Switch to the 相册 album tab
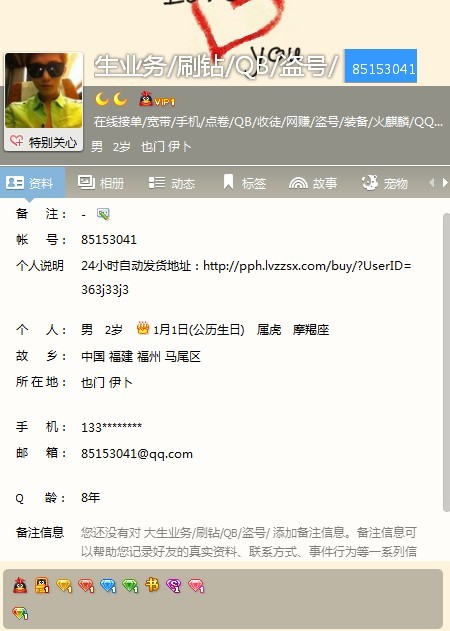 101,183
